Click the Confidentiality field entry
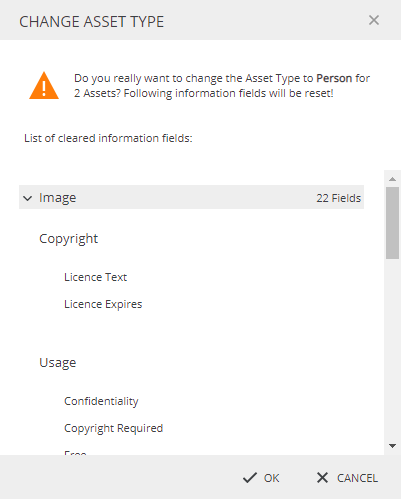The height and width of the screenshot is (499, 401). pos(101,401)
